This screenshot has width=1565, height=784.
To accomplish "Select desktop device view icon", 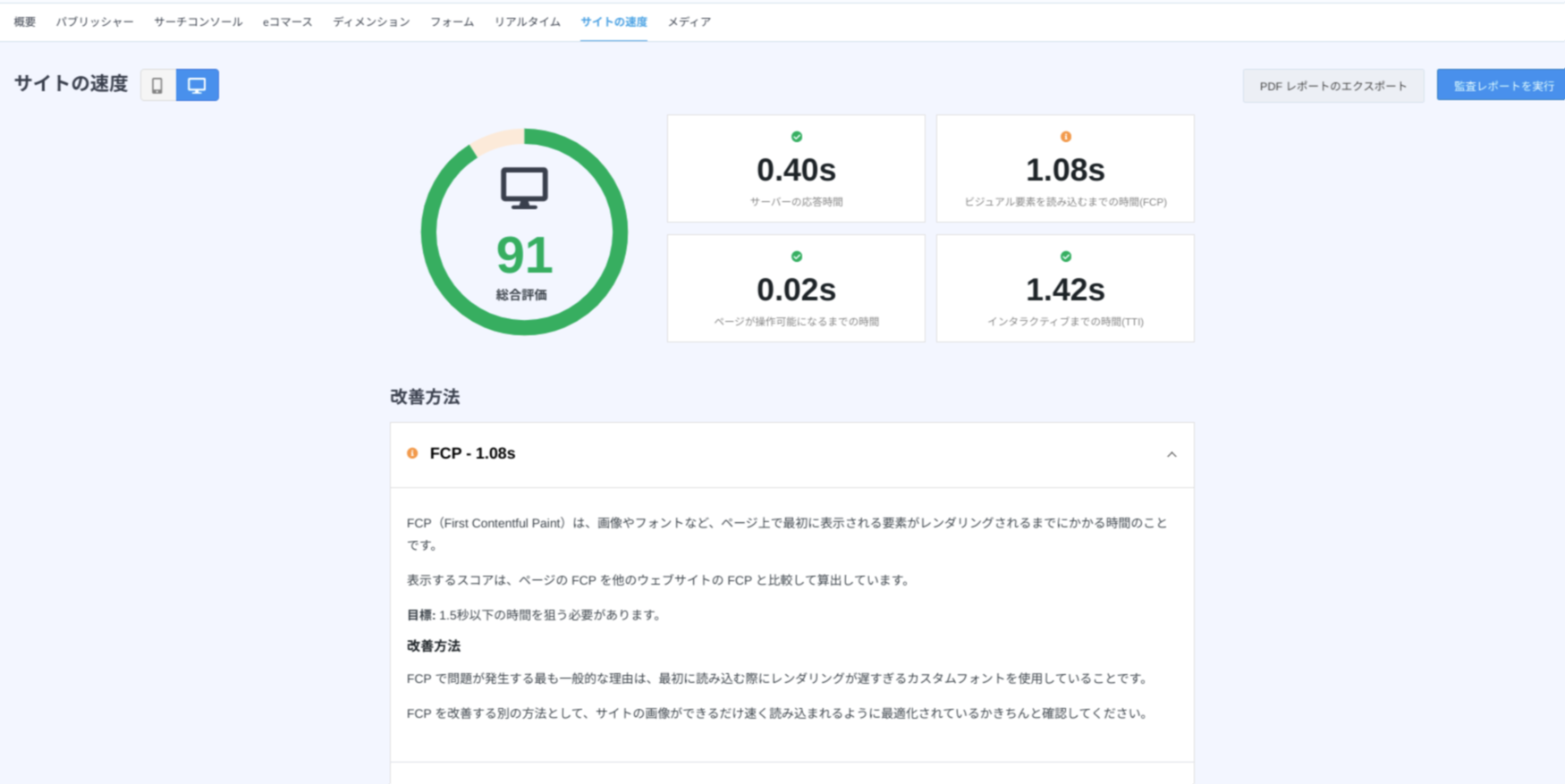I will tap(198, 85).
